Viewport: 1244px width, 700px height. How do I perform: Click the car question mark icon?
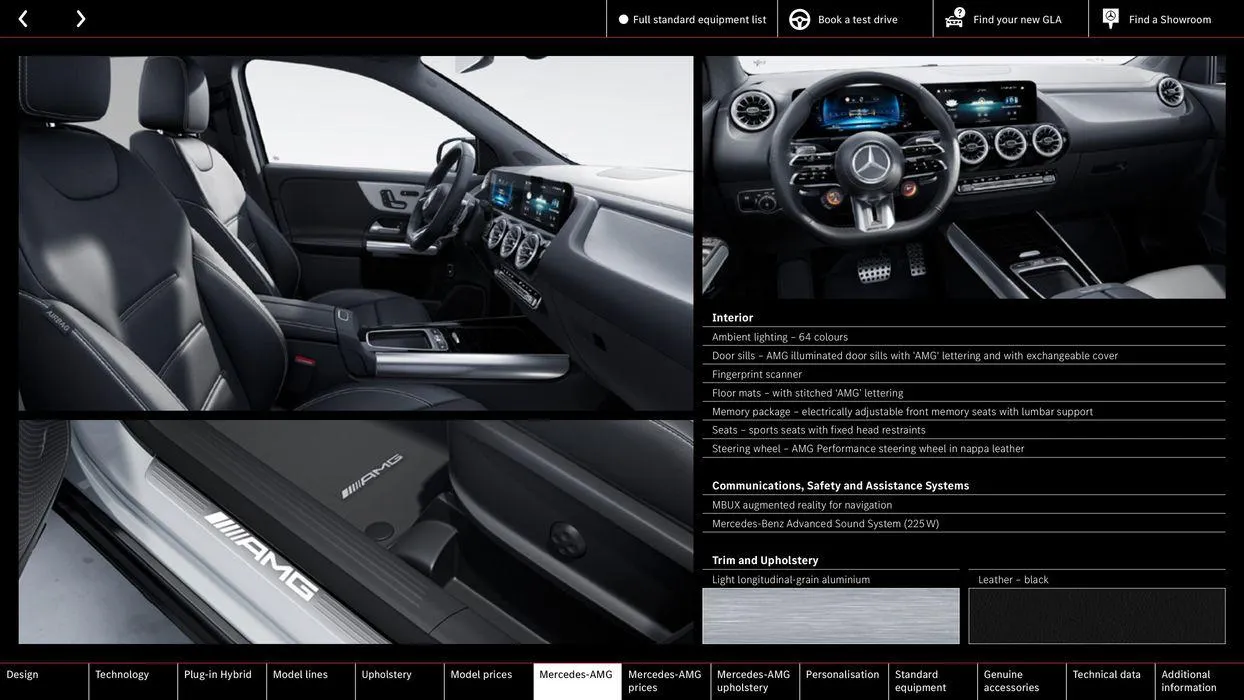pyautogui.click(x=955, y=18)
